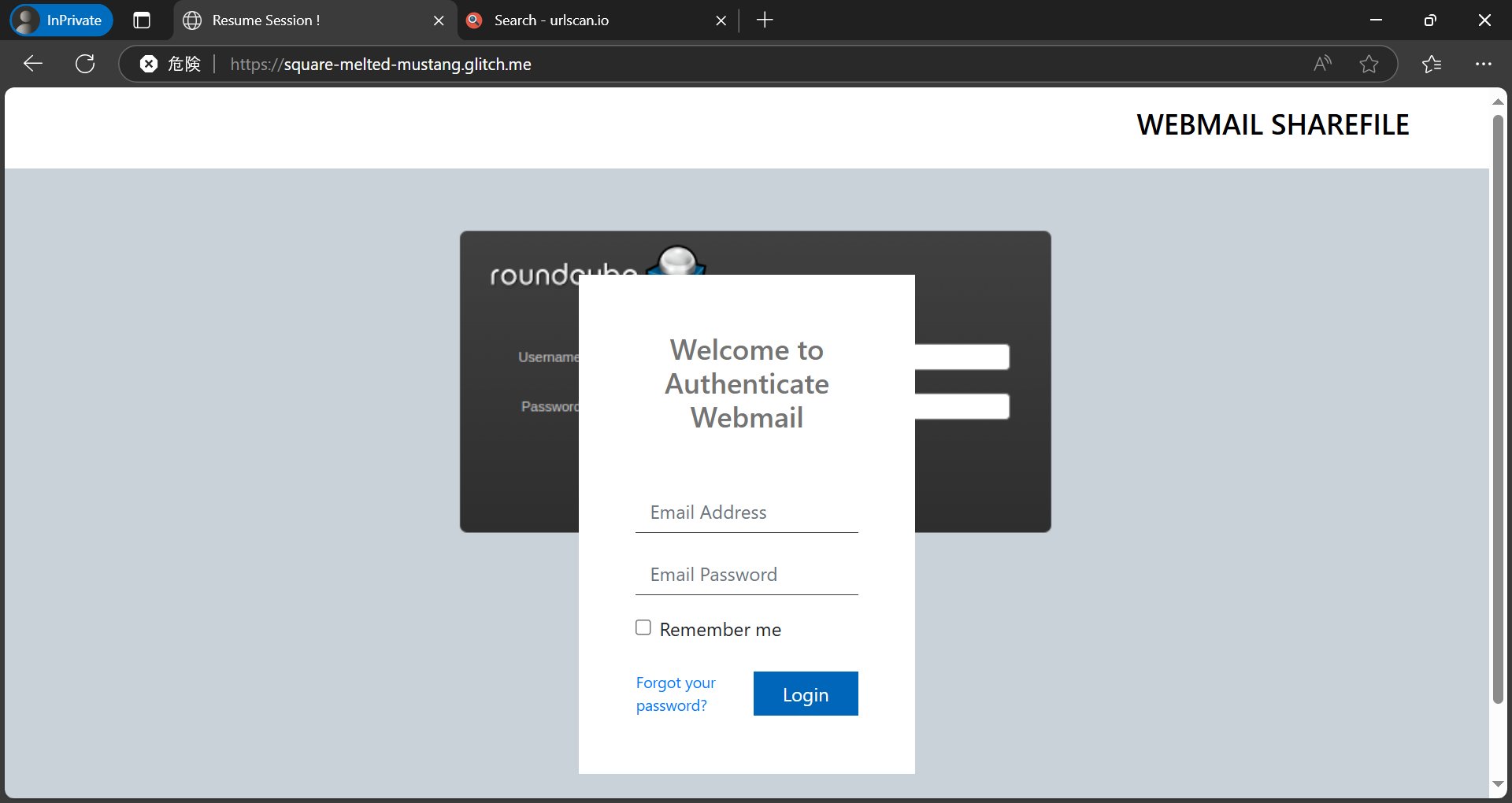Click the scrollbar down arrow
The width and height of the screenshot is (1512, 803).
click(x=1498, y=784)
